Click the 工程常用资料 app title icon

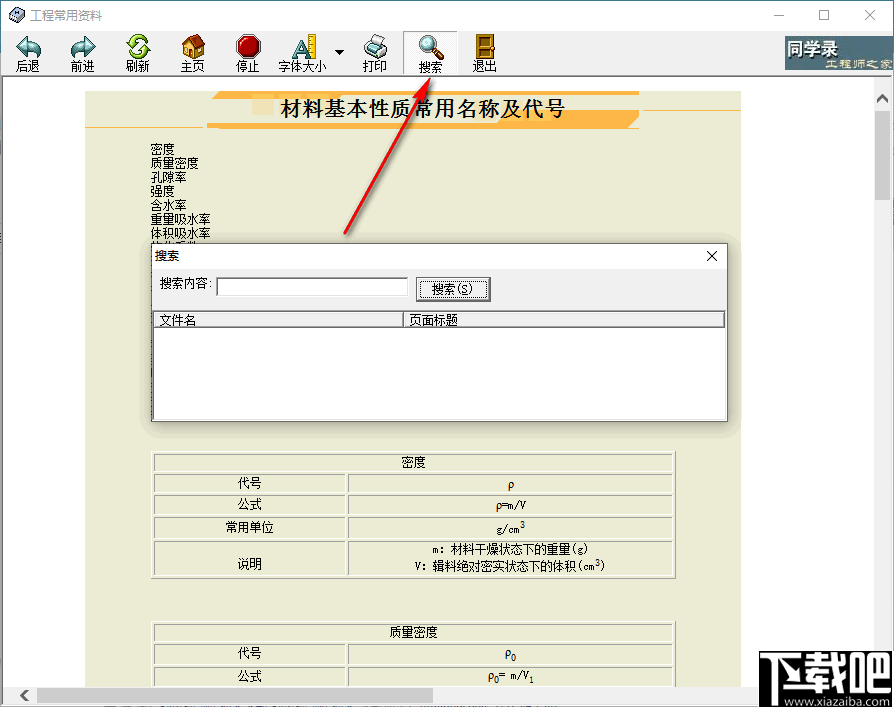(x=17, y=15)
